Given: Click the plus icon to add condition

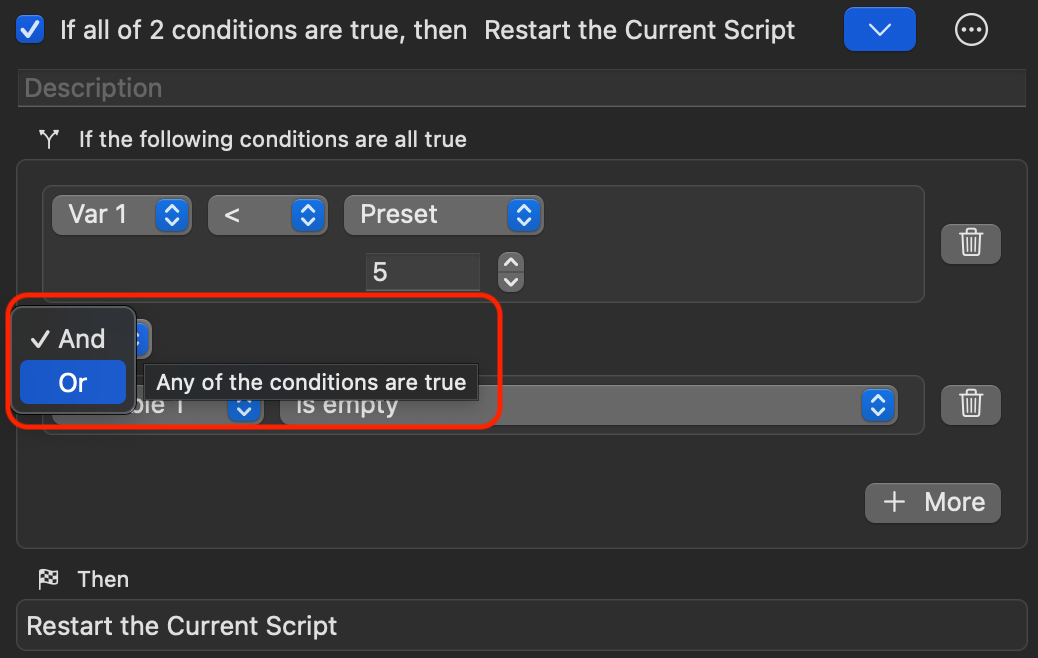Looking at the screenshot, I should [x=895, y=502].
